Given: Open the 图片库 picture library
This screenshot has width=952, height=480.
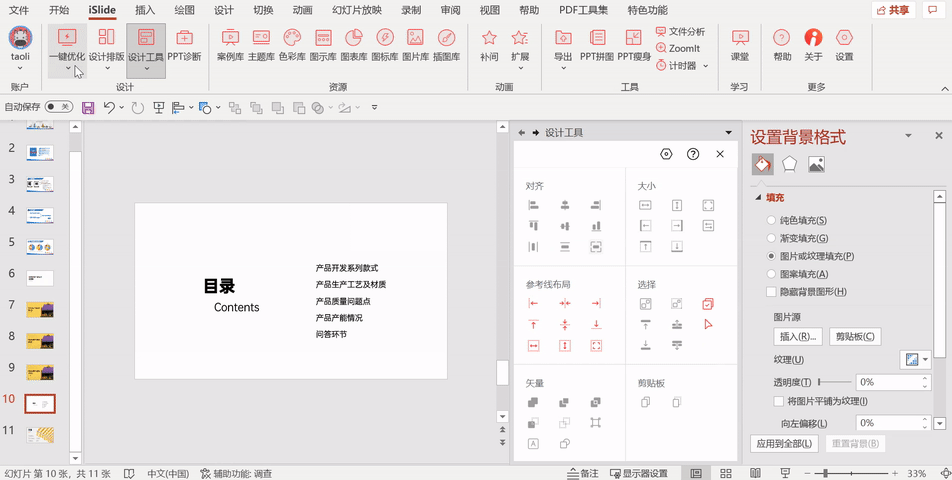Looking at the screenshot, I should point(415,45).
